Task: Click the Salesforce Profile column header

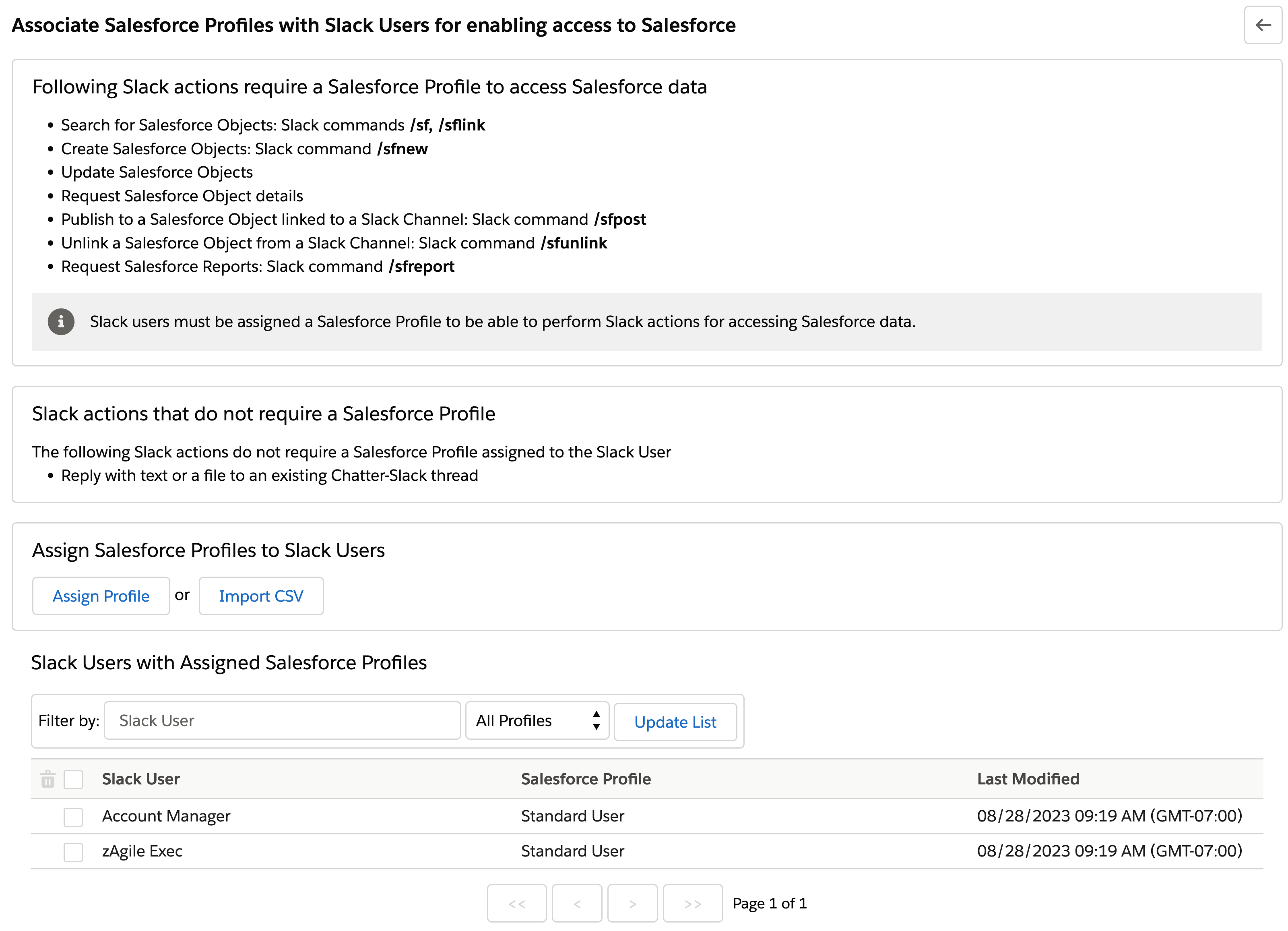Action: coord(586,779)
